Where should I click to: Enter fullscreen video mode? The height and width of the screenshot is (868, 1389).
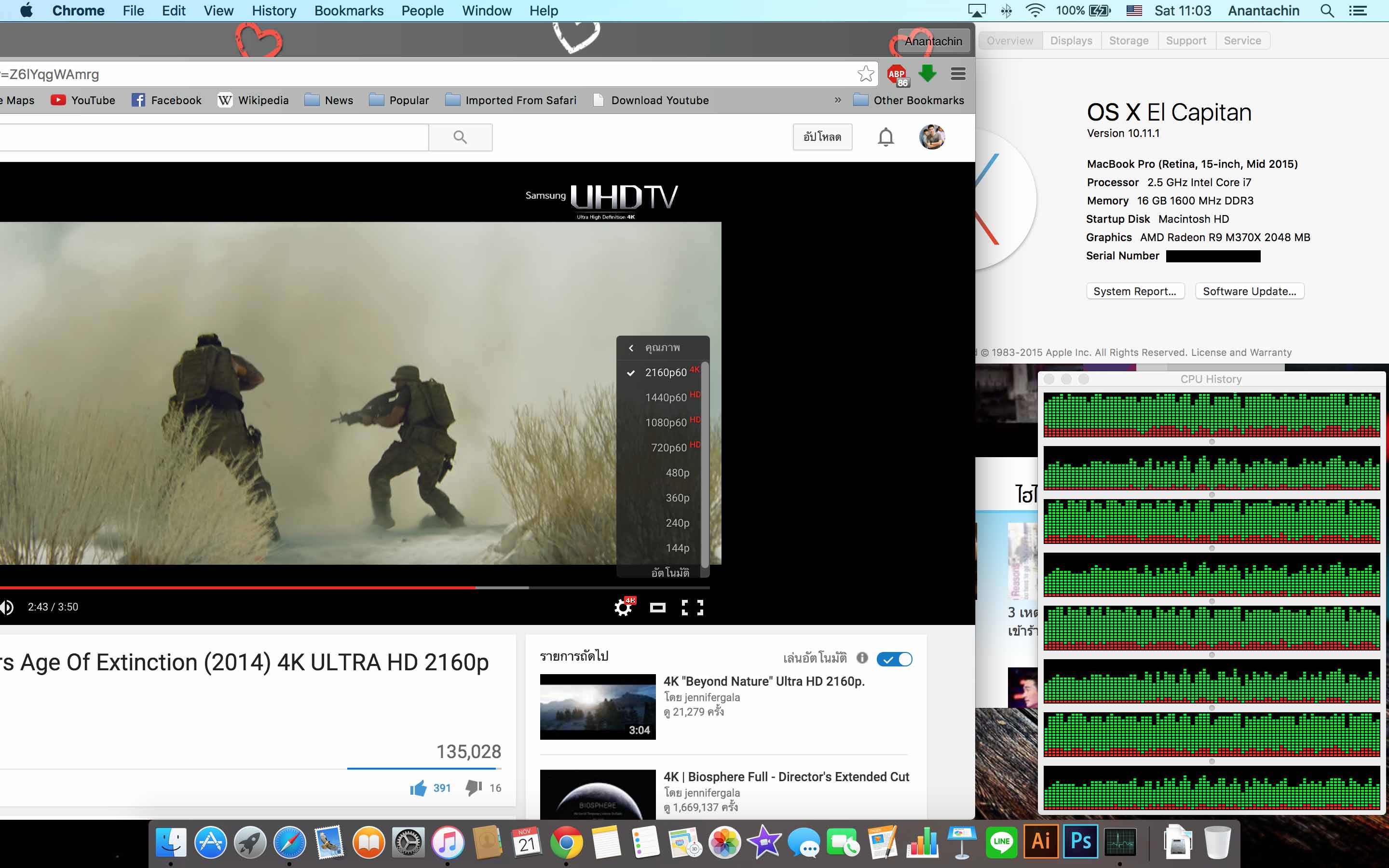tap(692, 608)
